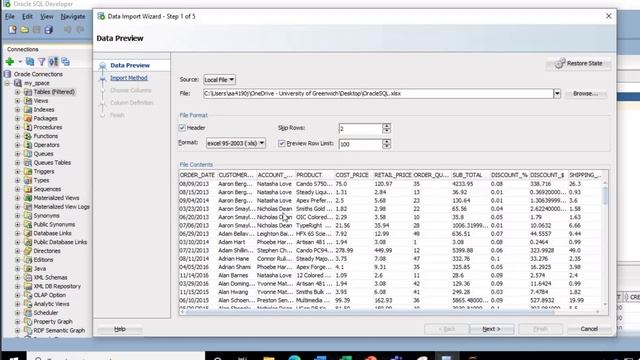Click the SUB_TOTAL column header
This screenshot has width=640, height=360.
point(470,175)
